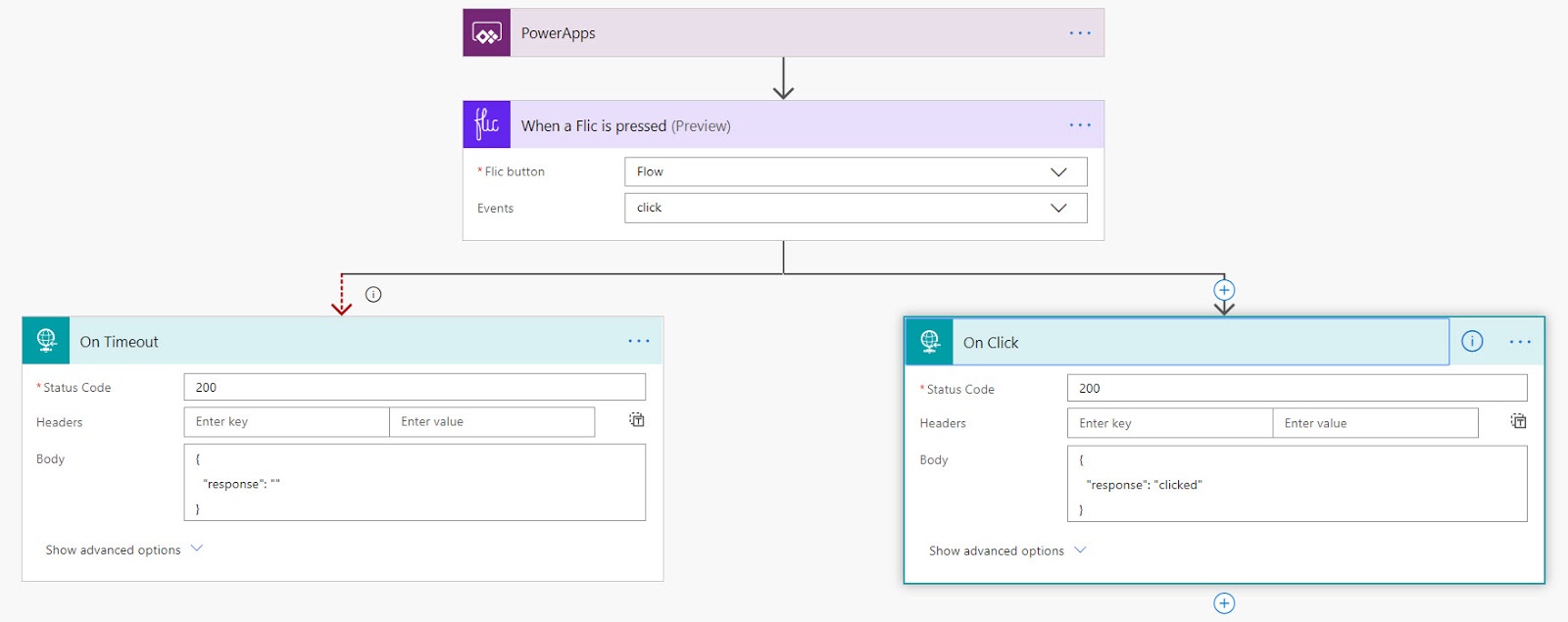Click the Status Code label in On Click
Viewport: 1568px width, 622px height.
[957, 389]
